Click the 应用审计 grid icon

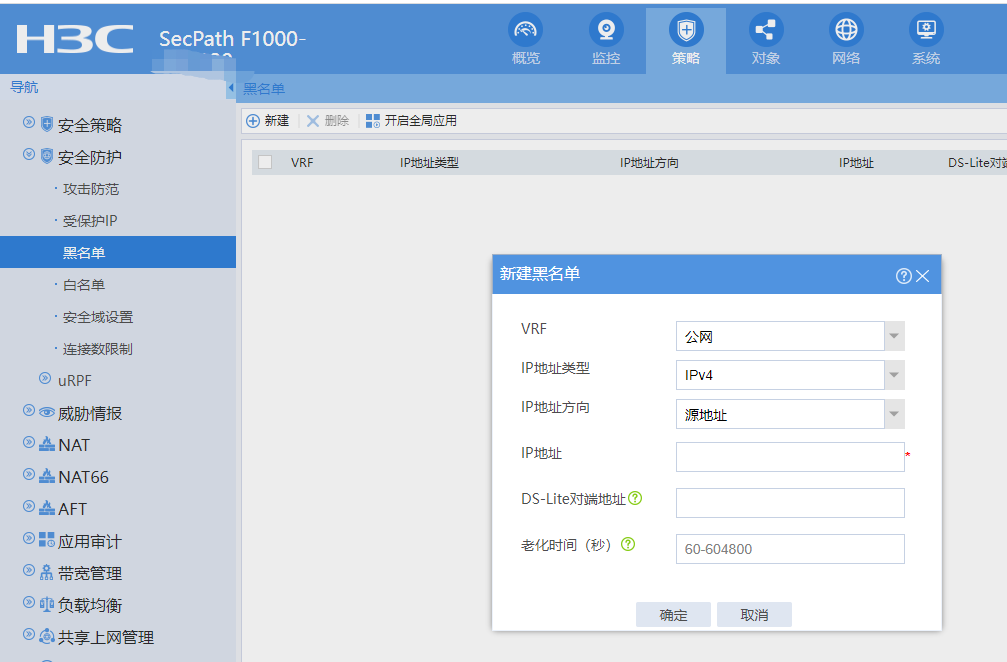47,540
